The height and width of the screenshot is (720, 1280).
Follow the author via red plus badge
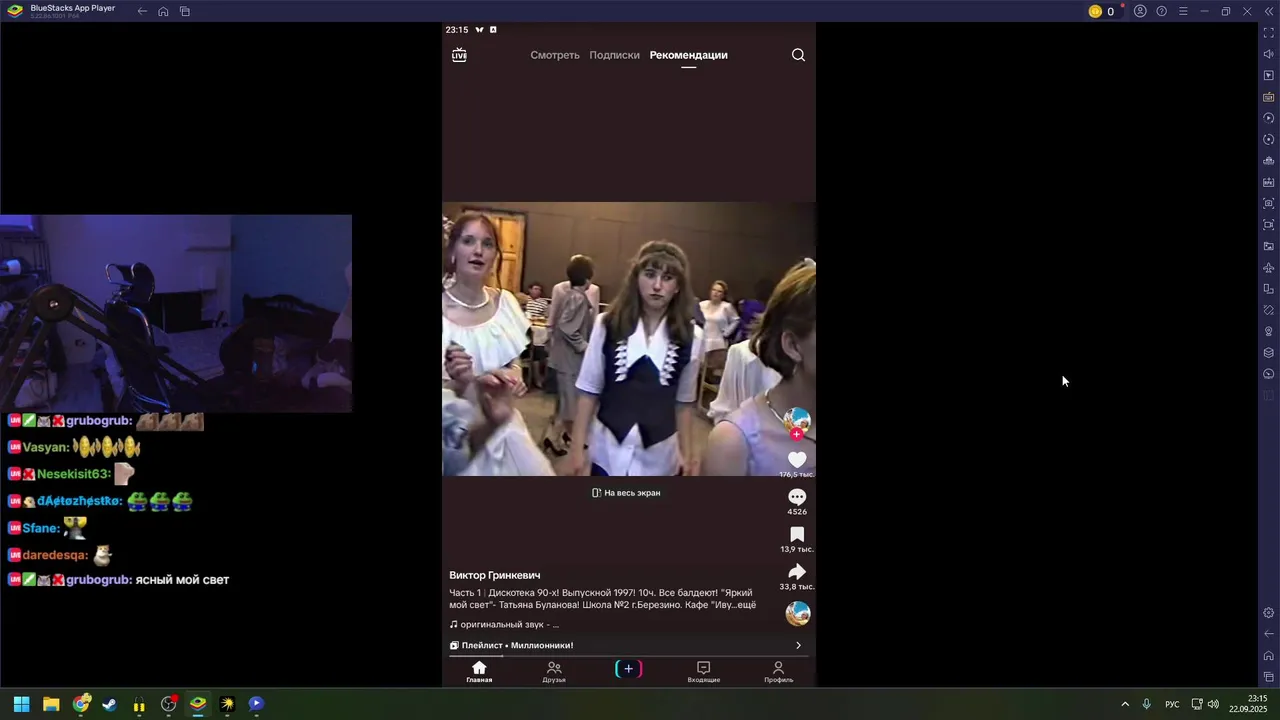[x=797, y=434]
